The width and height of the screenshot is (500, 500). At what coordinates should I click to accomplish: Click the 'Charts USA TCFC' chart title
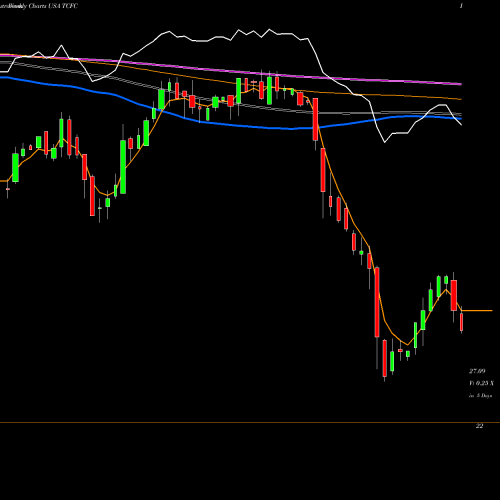tap(53, 6)
